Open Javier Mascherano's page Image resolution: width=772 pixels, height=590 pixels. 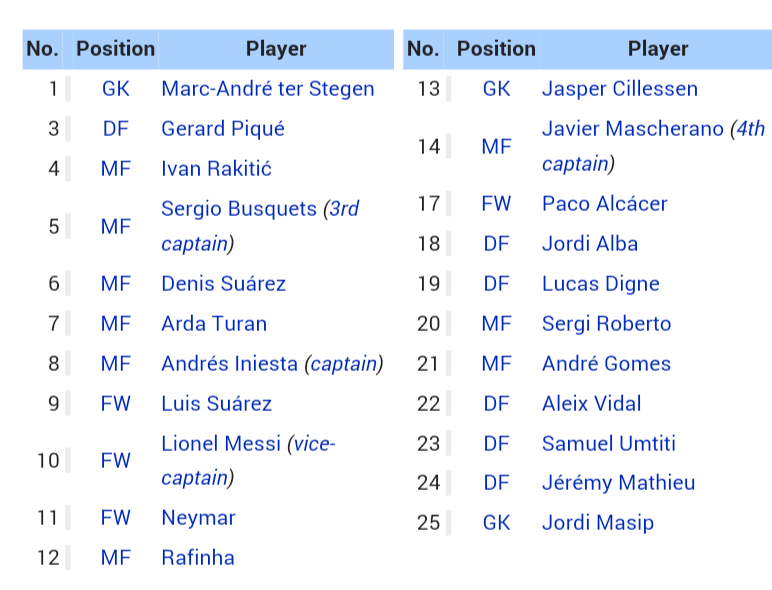click(x=633, y=129)
